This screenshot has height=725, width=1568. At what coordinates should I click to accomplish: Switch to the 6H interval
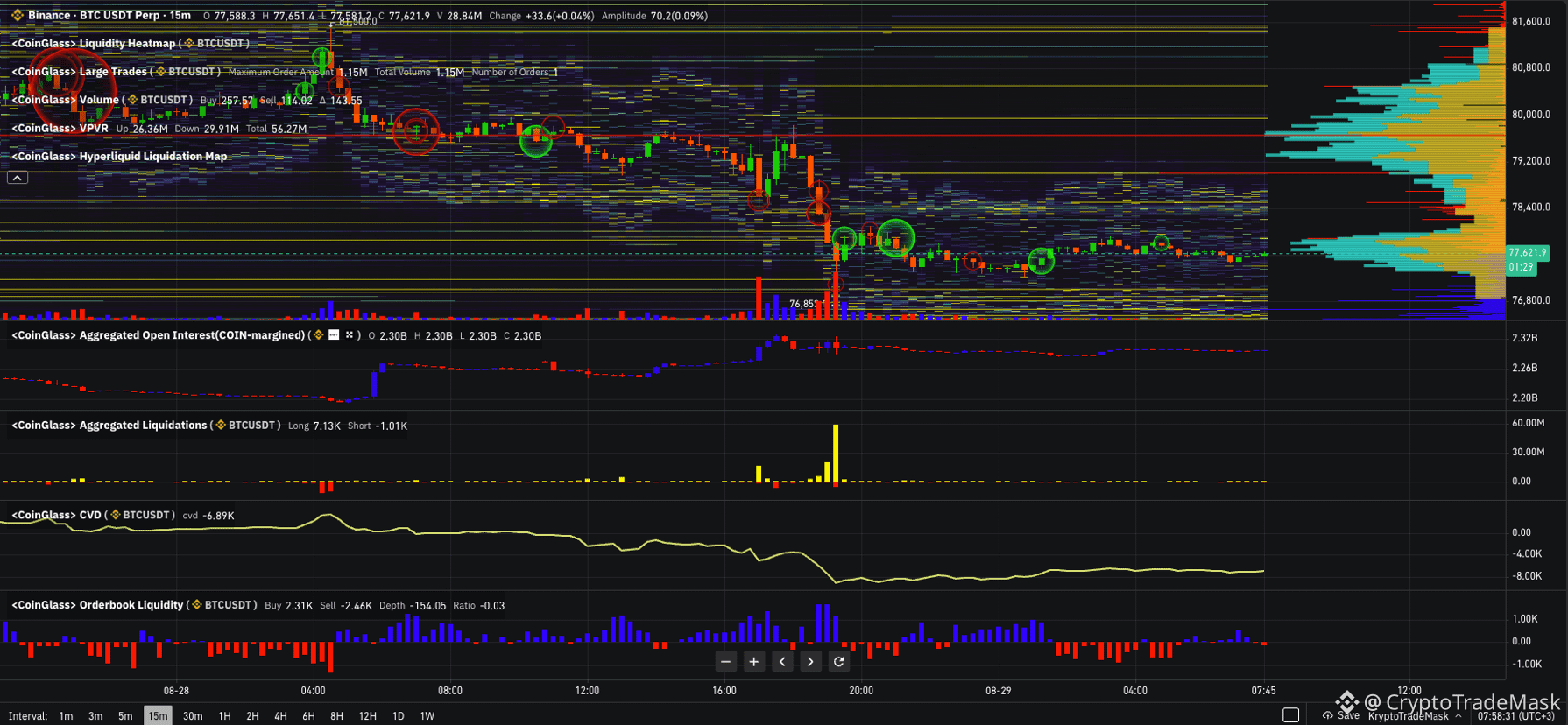[x=308, y=716]
